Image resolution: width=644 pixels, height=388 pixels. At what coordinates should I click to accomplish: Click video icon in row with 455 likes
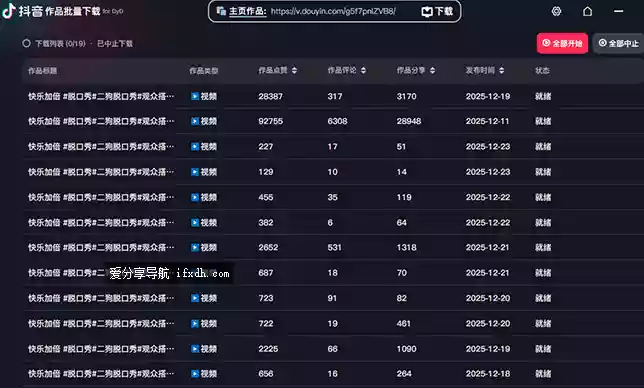(195, 197)
